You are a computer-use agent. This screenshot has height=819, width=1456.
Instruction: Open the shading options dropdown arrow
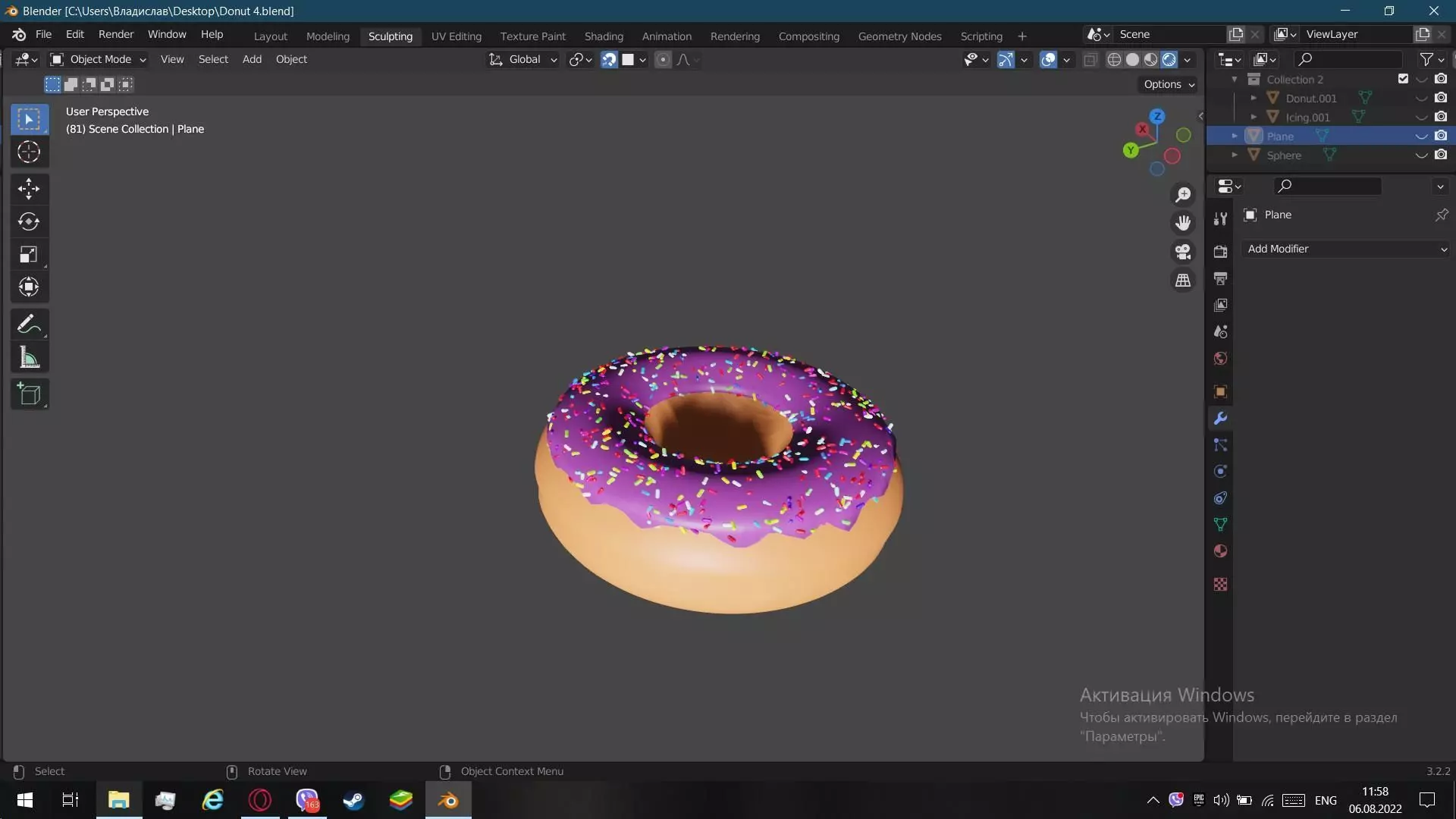[x=1188, y=59]
